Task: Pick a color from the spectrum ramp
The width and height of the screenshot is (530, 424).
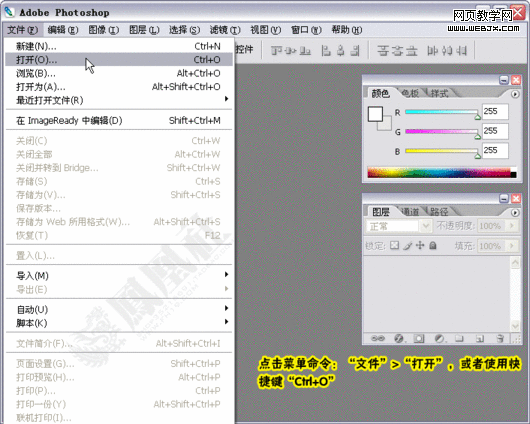Action: point(442,172)
